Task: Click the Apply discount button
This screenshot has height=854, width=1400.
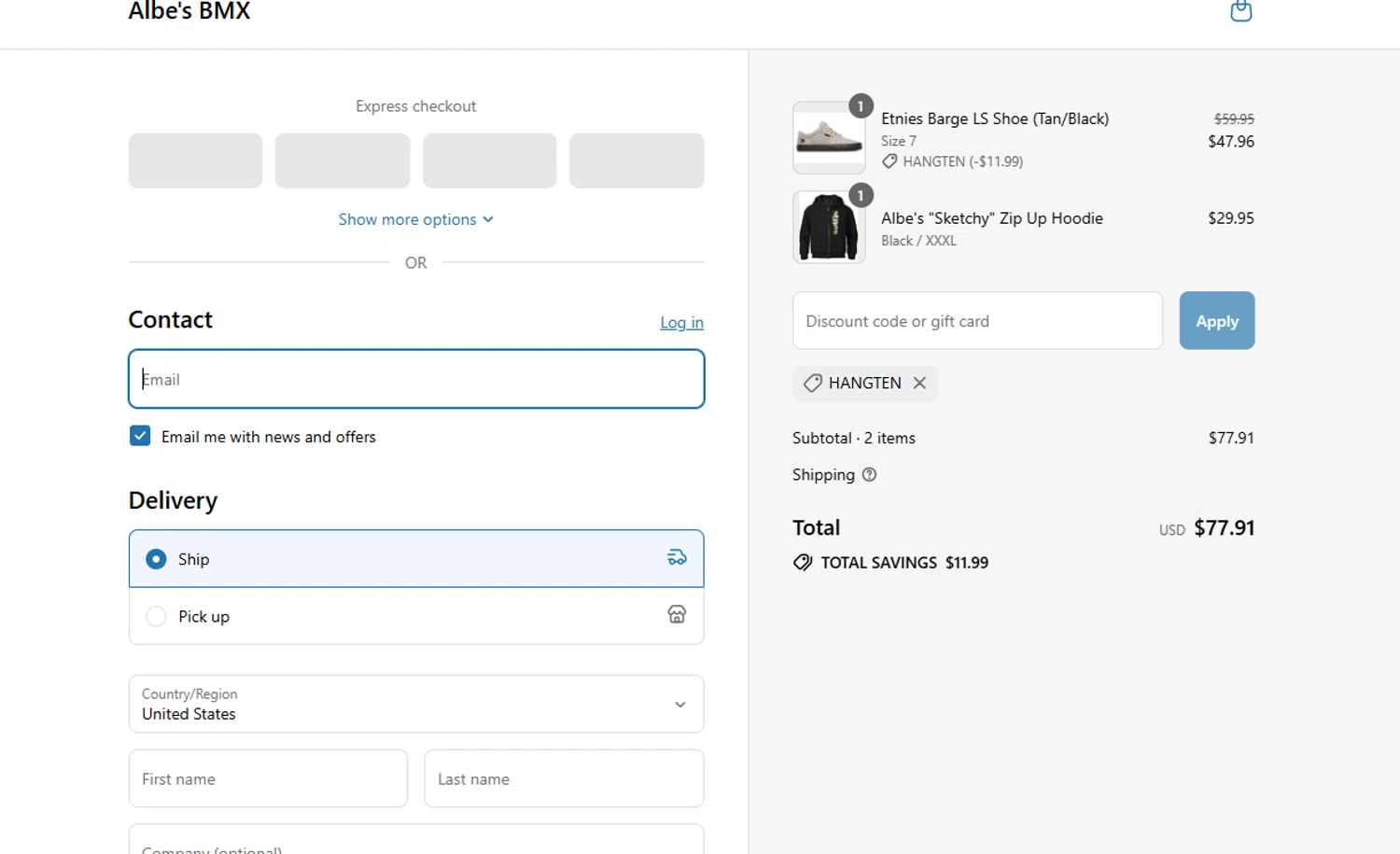Action: [x=1217, y=321]
